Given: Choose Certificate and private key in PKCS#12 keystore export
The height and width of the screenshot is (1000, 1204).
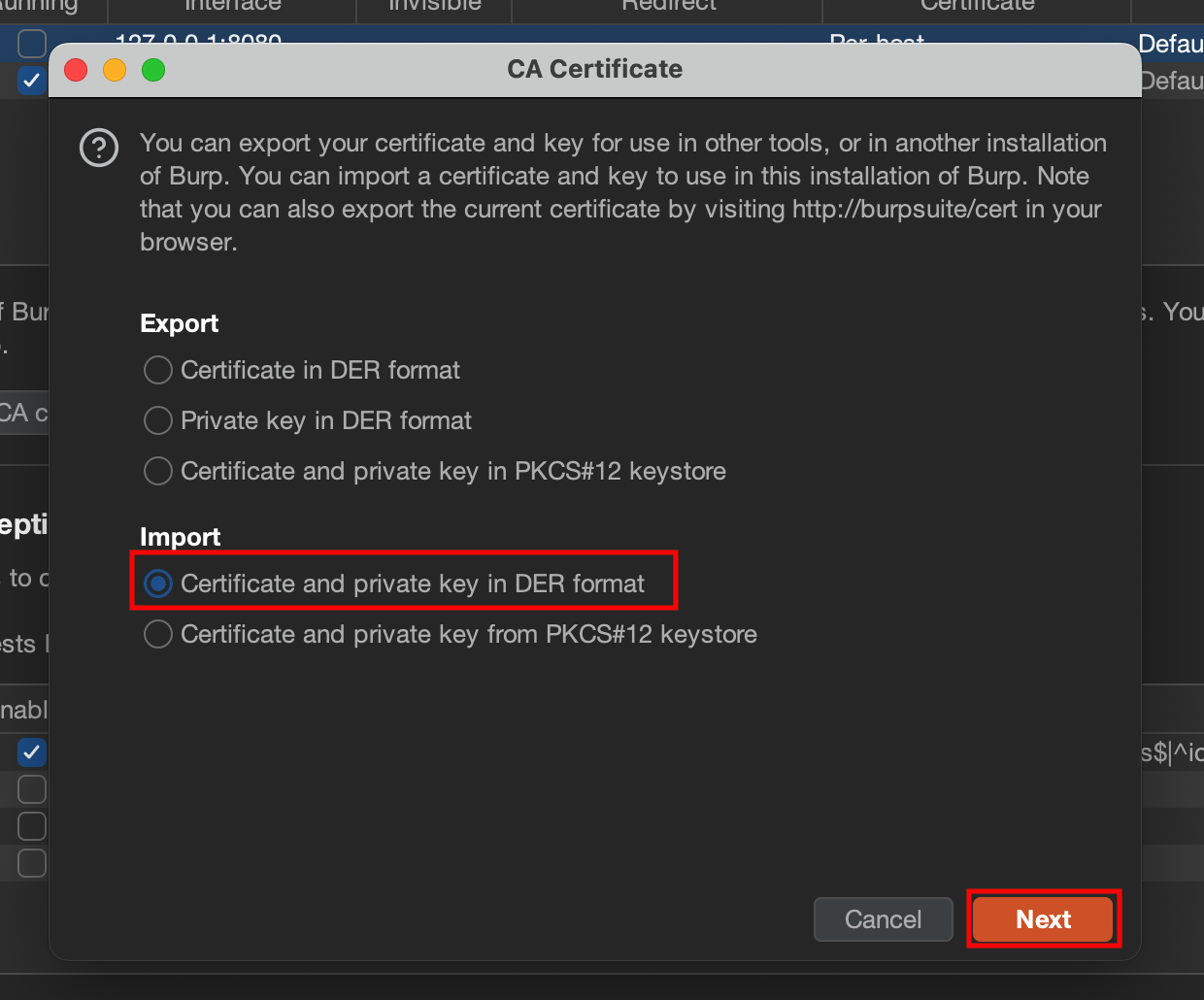Looking at the screenshot, I should point(157,471).
